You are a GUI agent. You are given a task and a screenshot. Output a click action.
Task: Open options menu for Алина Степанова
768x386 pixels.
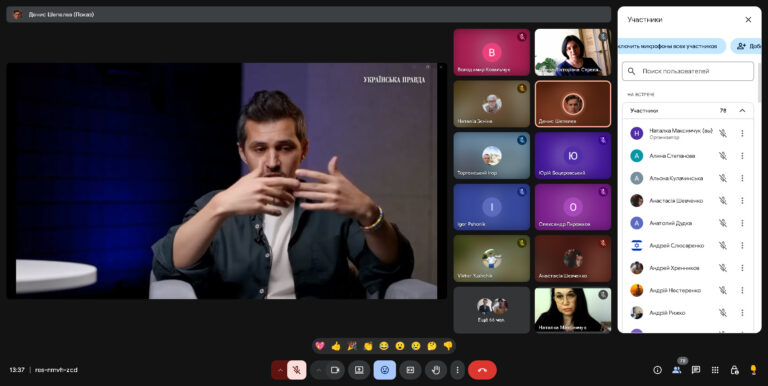(742, 156)
